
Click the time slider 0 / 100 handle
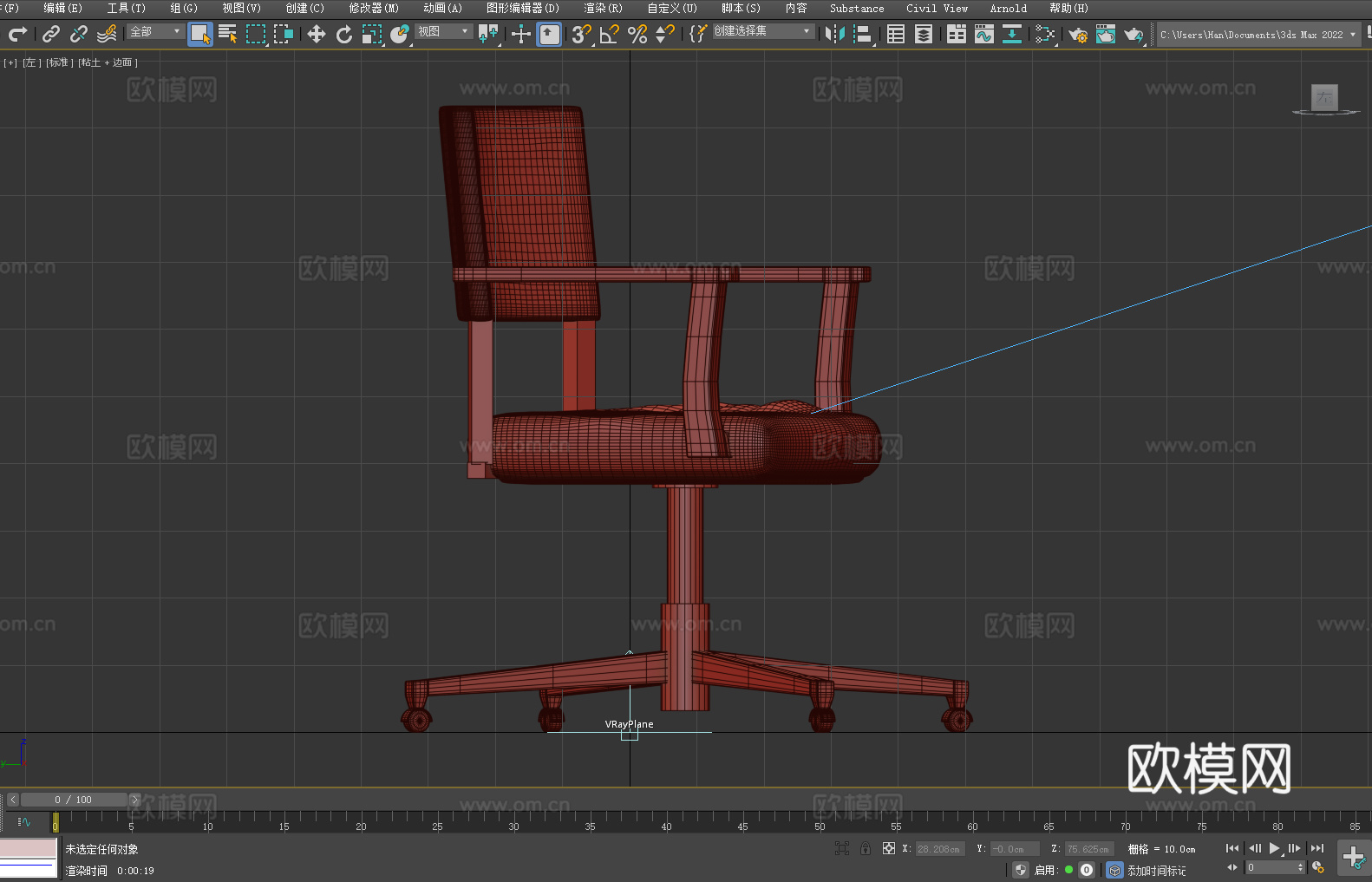coord(74,800)
